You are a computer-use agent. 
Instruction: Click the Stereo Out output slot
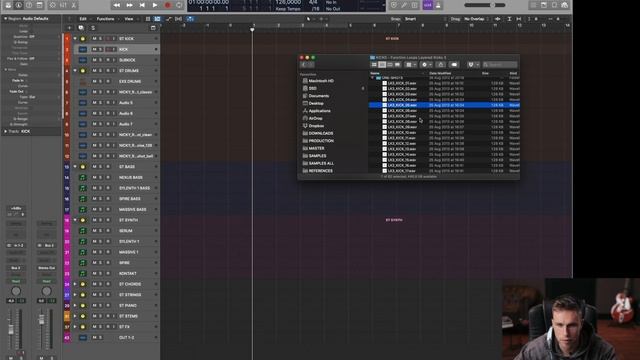[47, 268]
